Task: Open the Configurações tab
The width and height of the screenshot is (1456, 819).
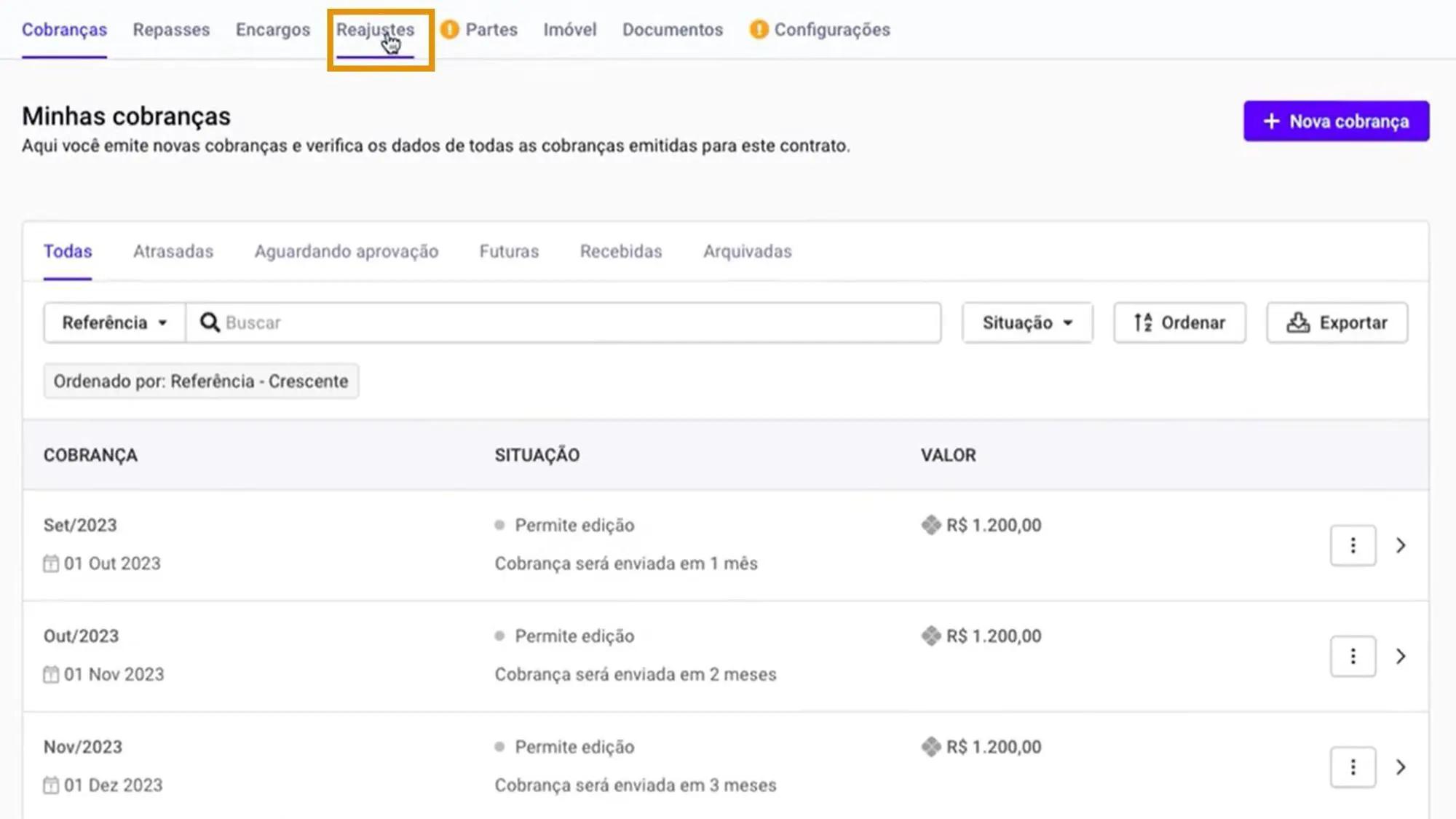Action: pos(832,30)
